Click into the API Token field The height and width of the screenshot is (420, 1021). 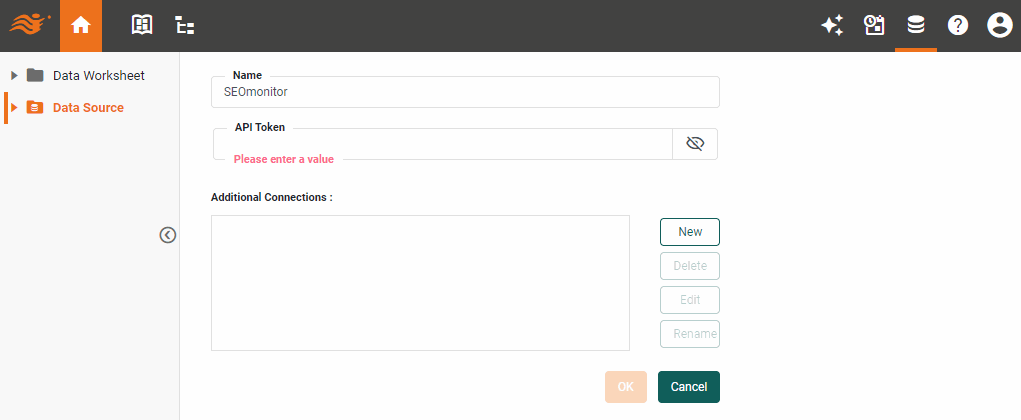442,144
